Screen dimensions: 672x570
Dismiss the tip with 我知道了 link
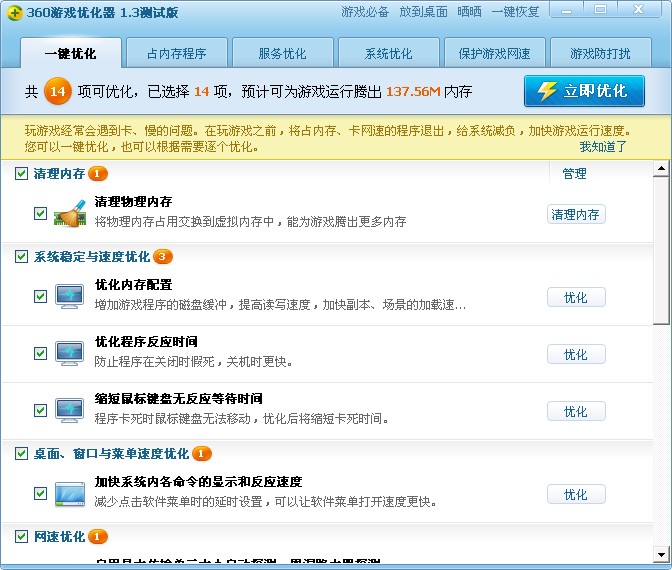[603, 147]
